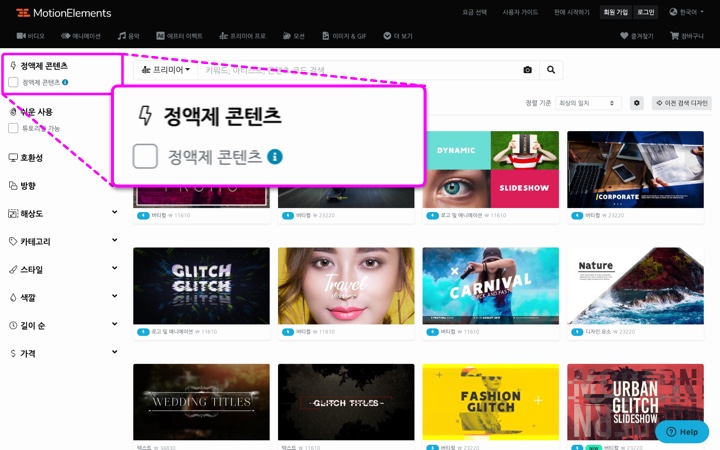Viewport: 720px width, 450px height.
Task: Open the 요금 선택 menu link
Action: click(x=474, y=12)
